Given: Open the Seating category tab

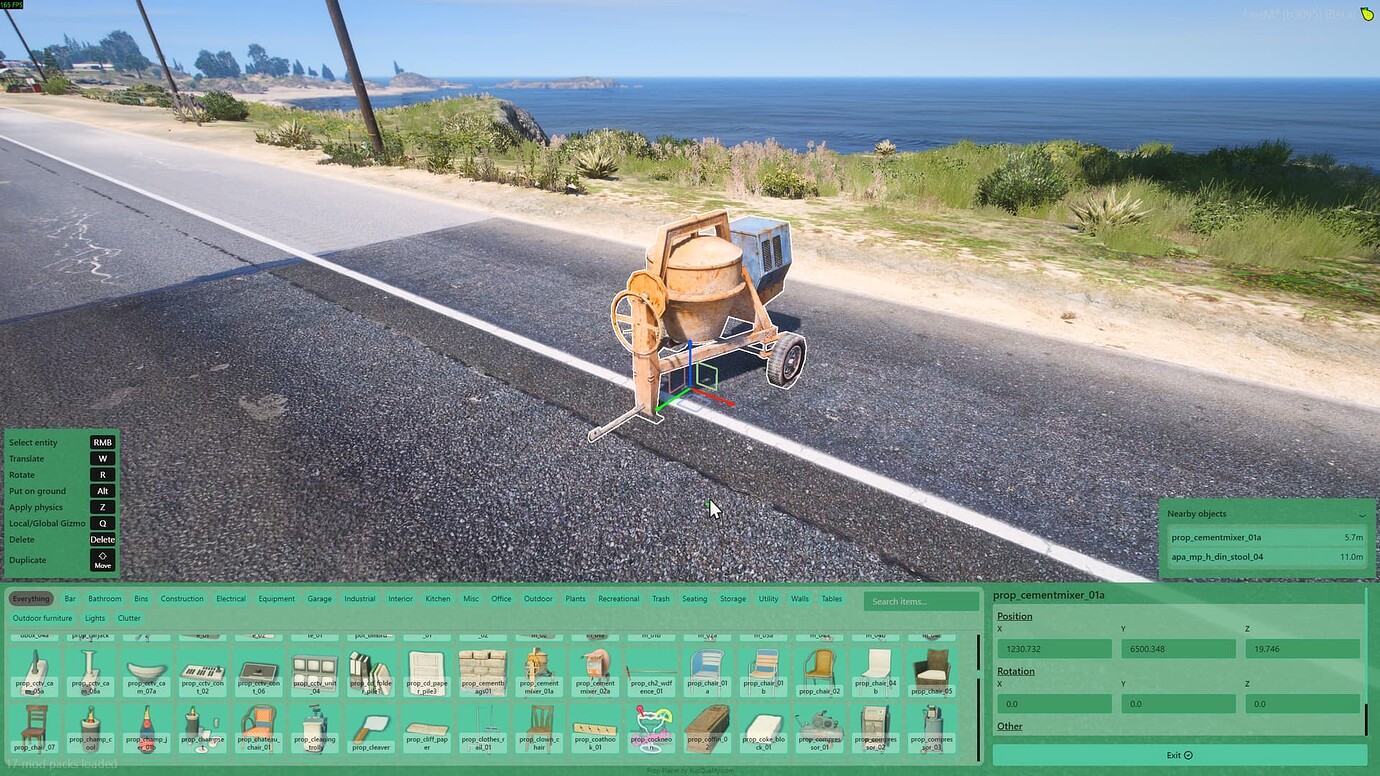Looking at the screenshot, I should [694, 598].
